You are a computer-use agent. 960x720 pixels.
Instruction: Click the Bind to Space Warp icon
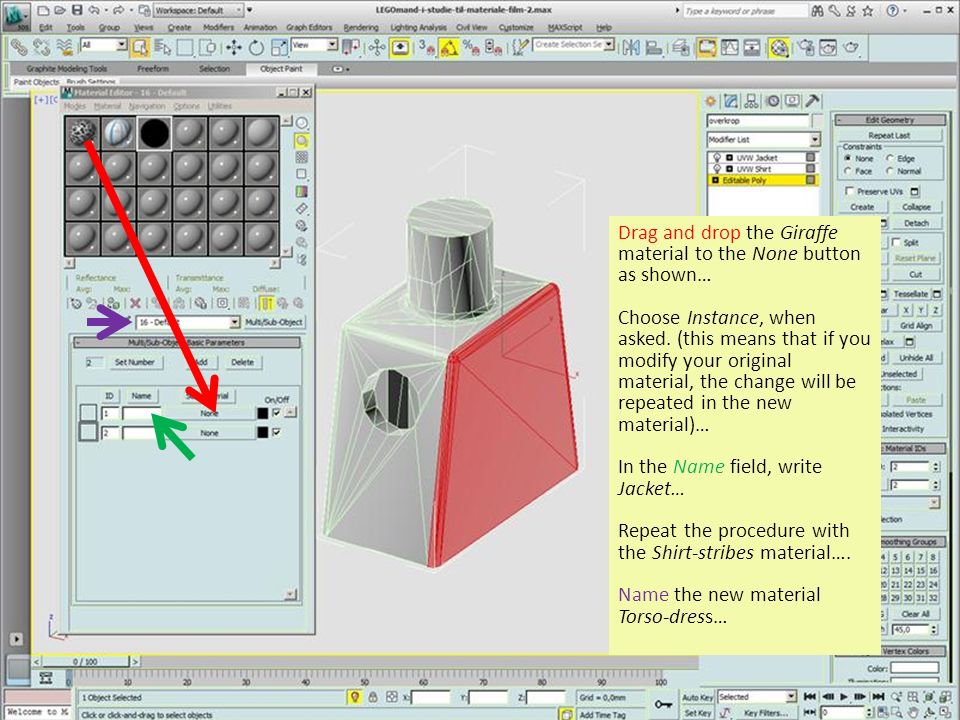tap(64, 47)
